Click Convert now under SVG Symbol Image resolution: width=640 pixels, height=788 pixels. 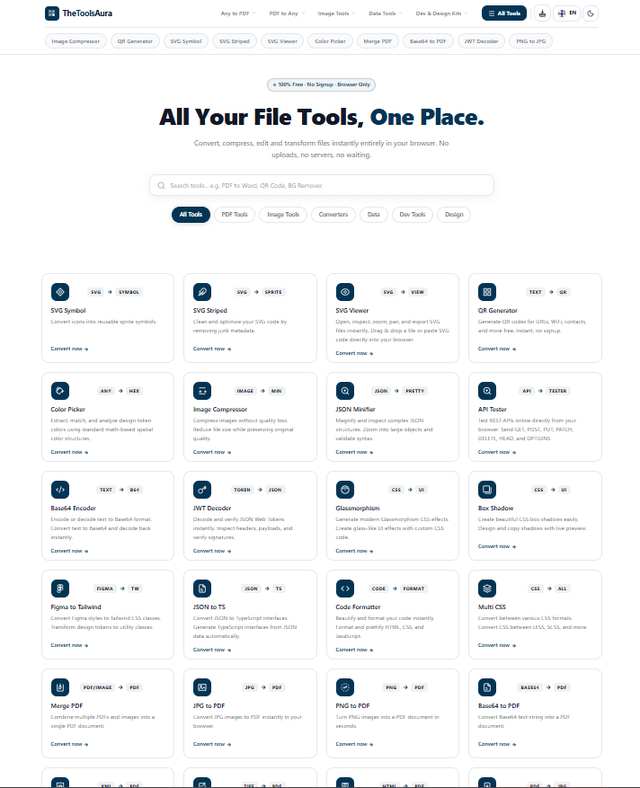pos(69,349)
